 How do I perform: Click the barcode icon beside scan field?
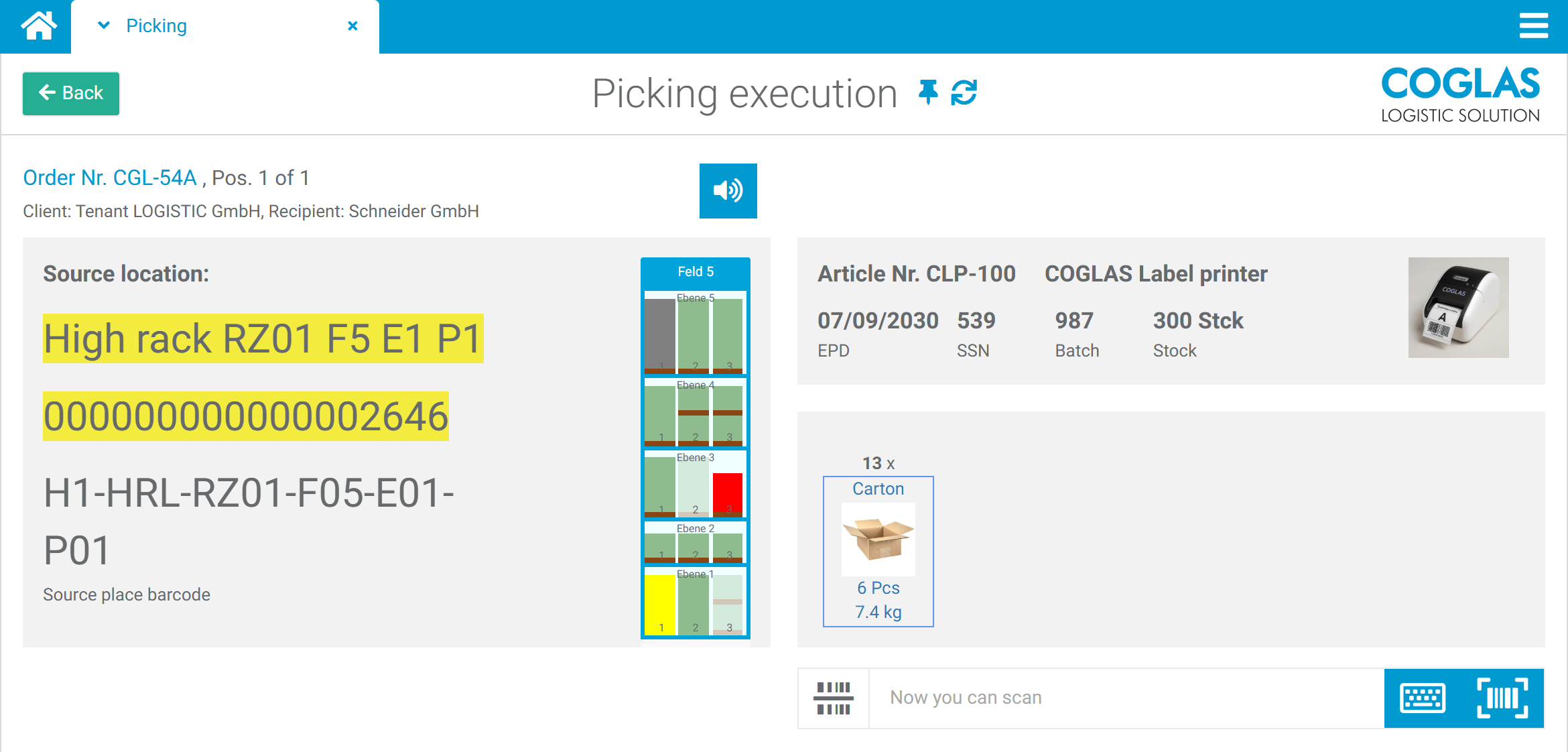point(834,698)
